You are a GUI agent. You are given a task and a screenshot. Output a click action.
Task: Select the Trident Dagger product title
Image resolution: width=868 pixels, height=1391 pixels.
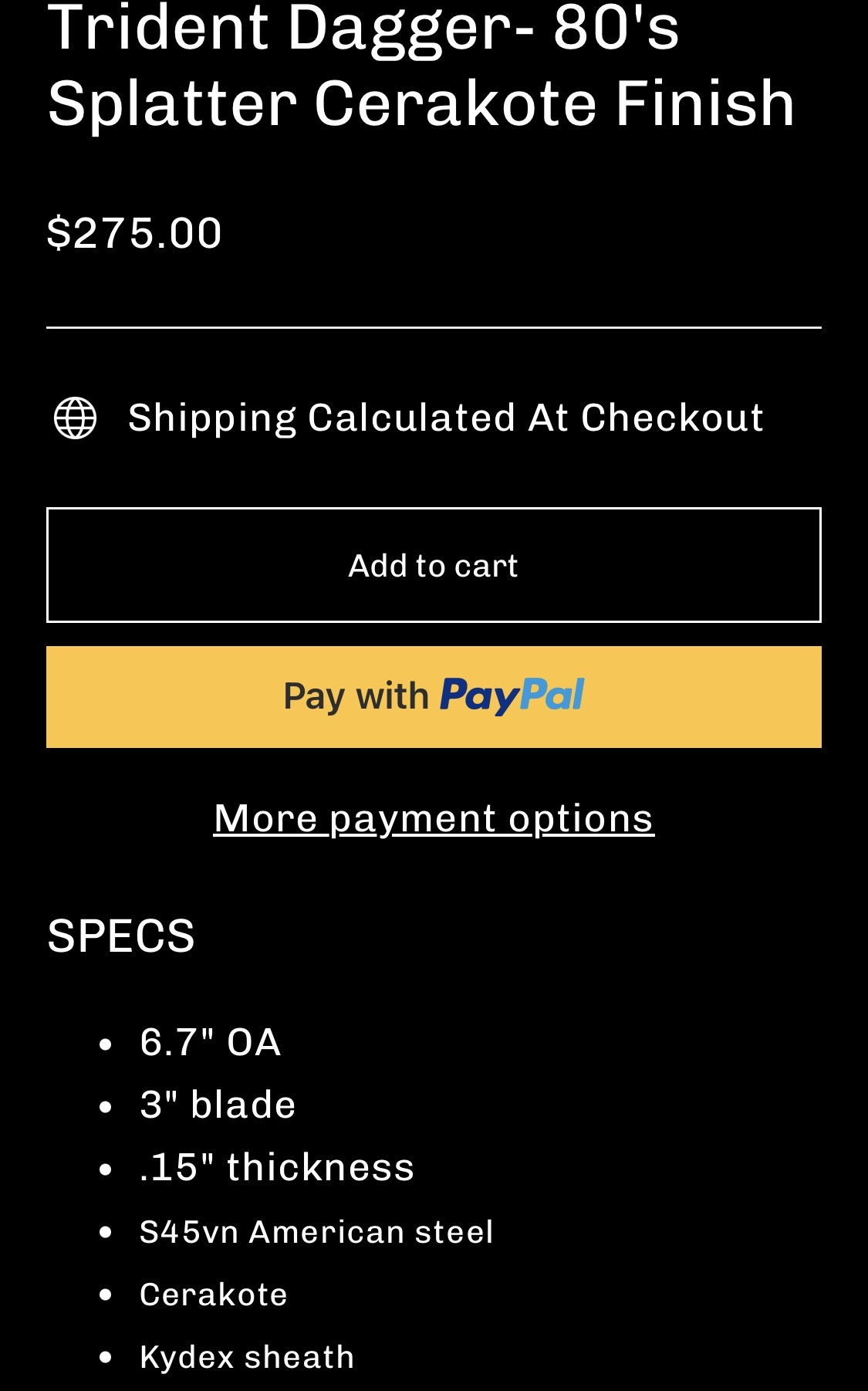click(420, 68)
